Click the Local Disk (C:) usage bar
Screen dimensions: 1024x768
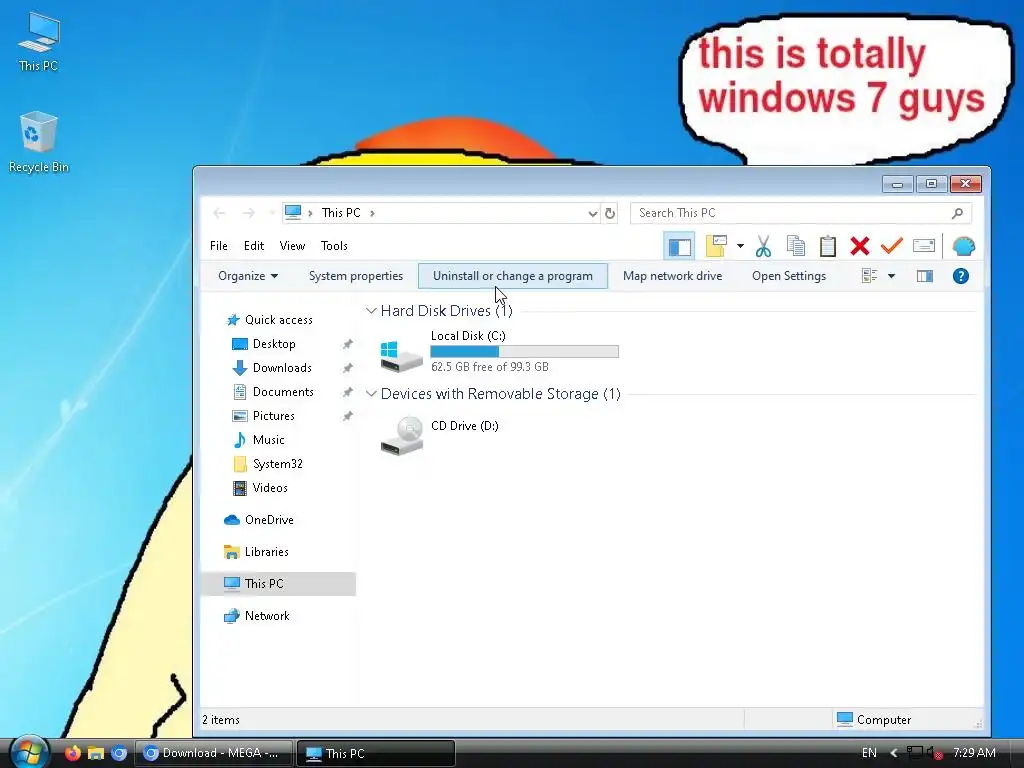pos(524,351)
